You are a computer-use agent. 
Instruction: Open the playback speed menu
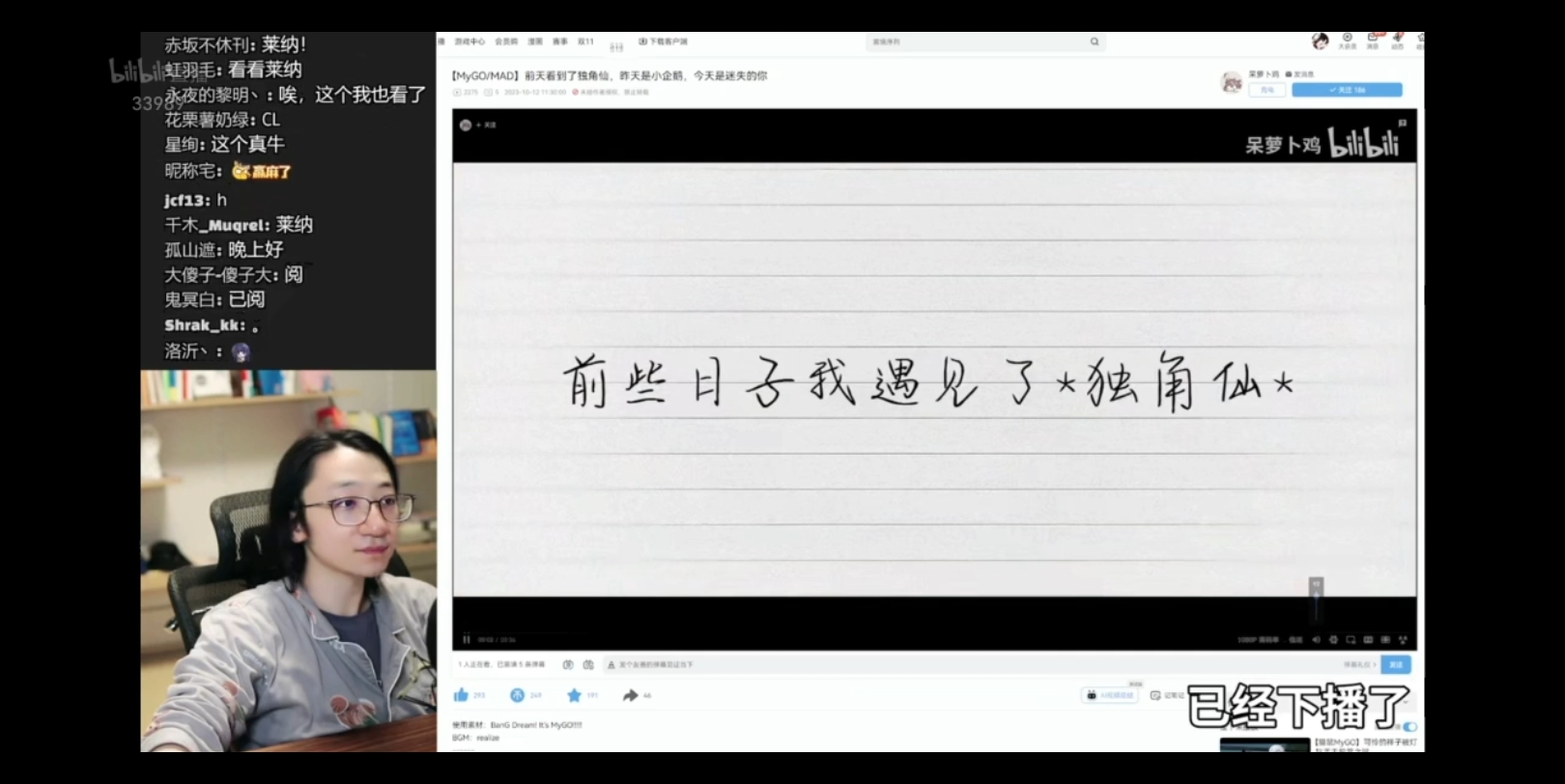tap(1295, 640)
